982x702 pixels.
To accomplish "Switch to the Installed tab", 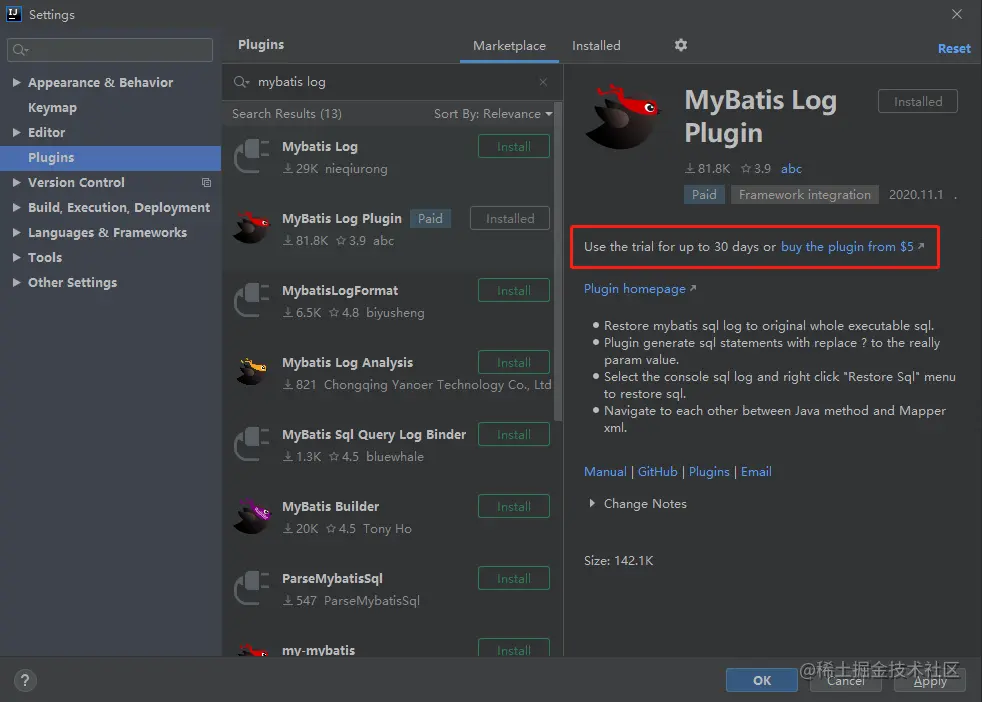I will (x=596, y=46).
